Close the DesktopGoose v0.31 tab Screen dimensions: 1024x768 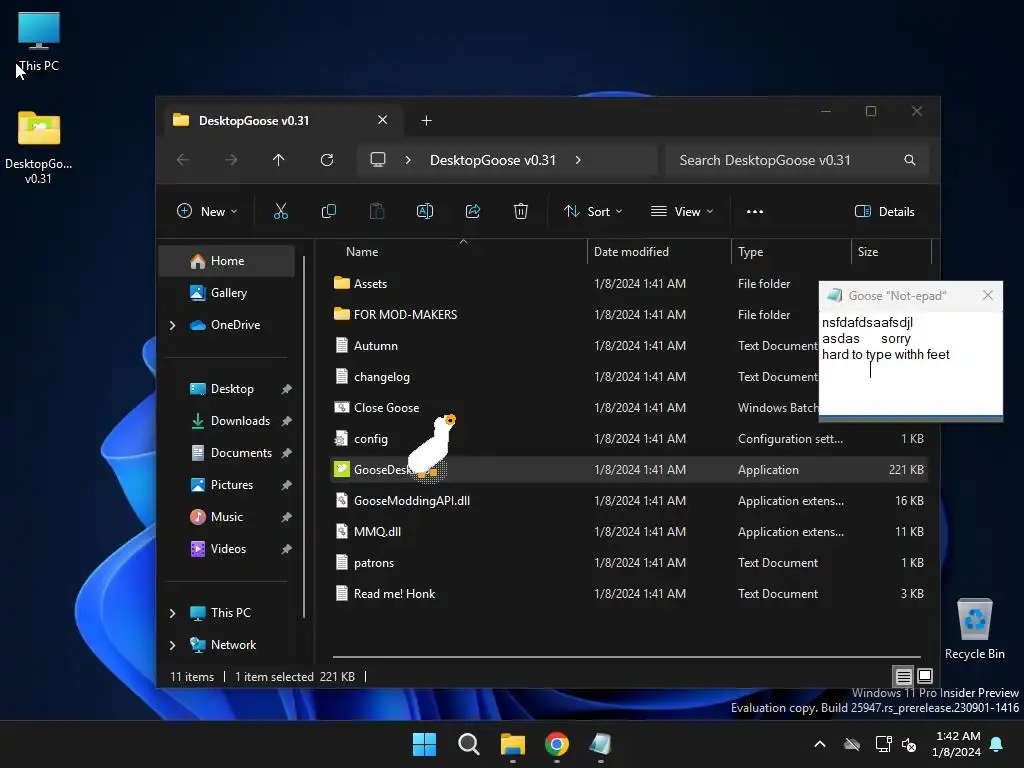point(383,120)
